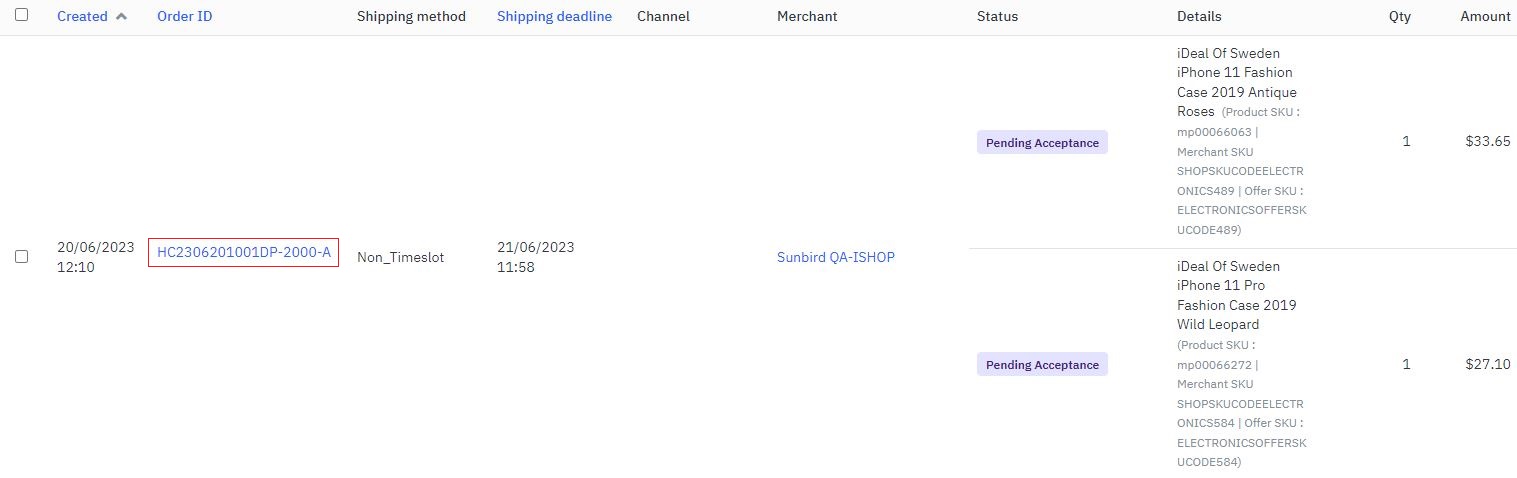Sort by Shipping deadline column header
The width and height of the screenshot is (1517, 478).
[x=554, y=17]
